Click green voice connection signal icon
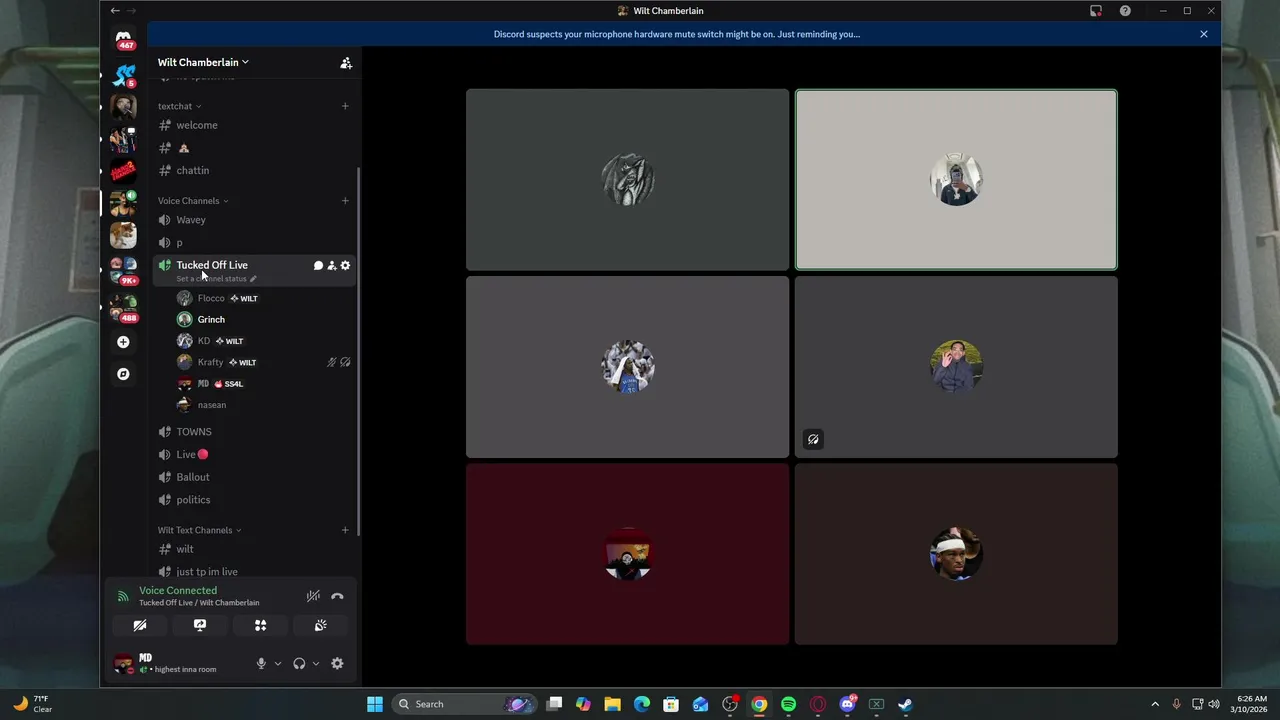The image size is (1280, 720). (123, 596)
